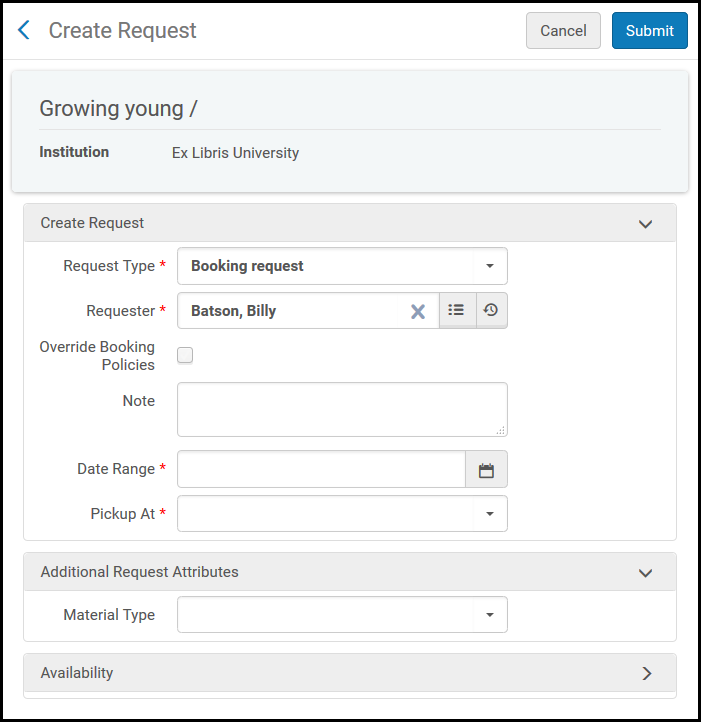Open the requester pick list icon
Screen dimensions: 701x722
click(457, 311)
